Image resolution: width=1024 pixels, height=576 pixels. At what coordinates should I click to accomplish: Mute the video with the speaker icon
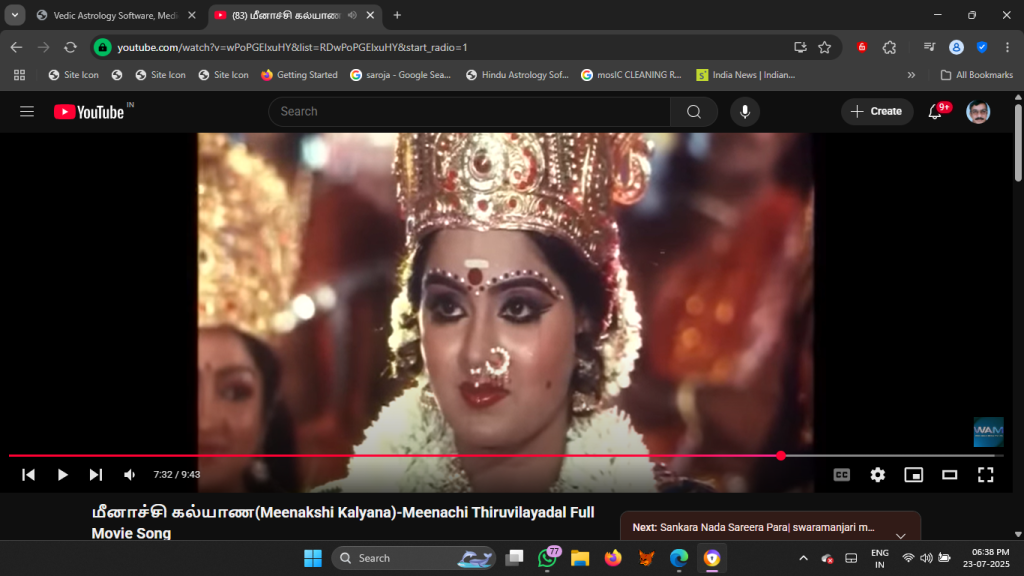129,475
